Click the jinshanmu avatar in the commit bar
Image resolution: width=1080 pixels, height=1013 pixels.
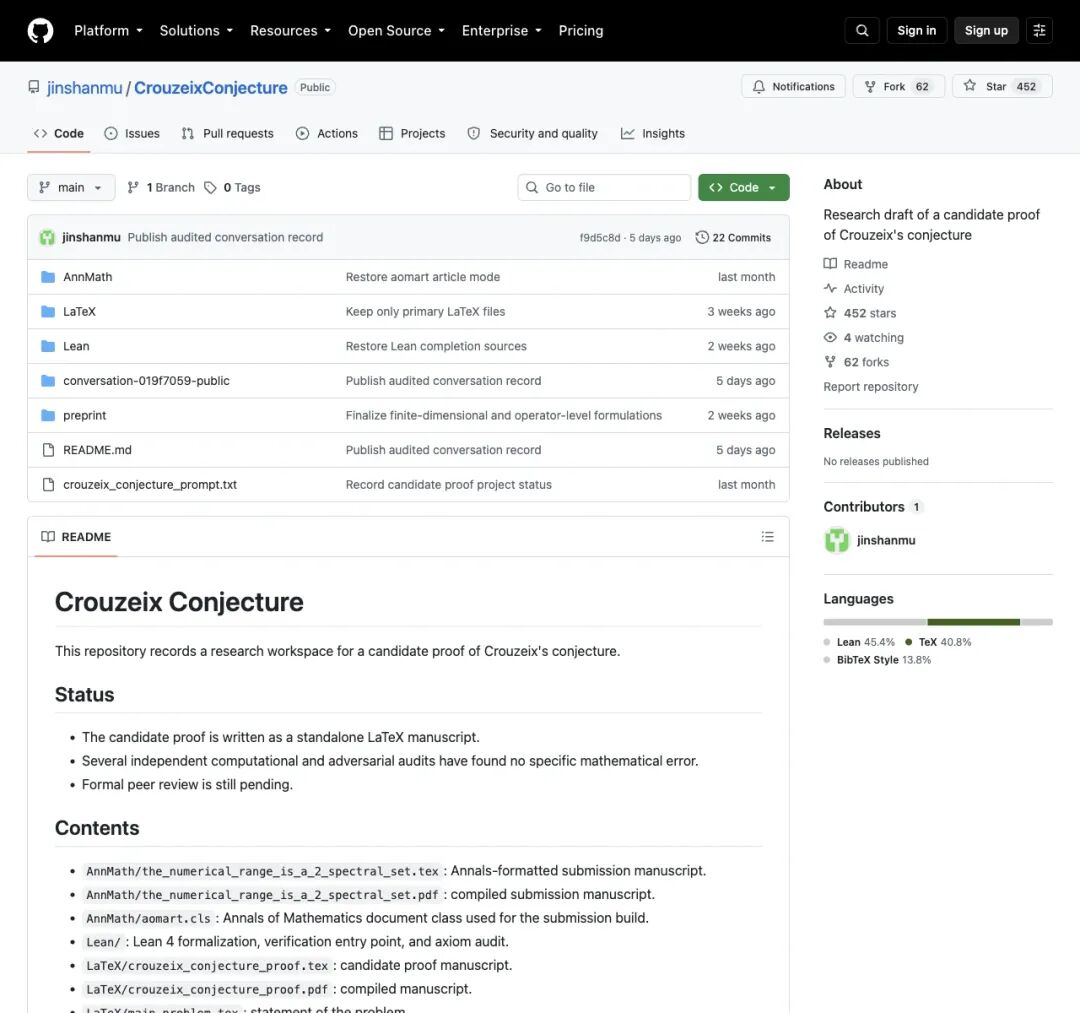tap(47, 237)
